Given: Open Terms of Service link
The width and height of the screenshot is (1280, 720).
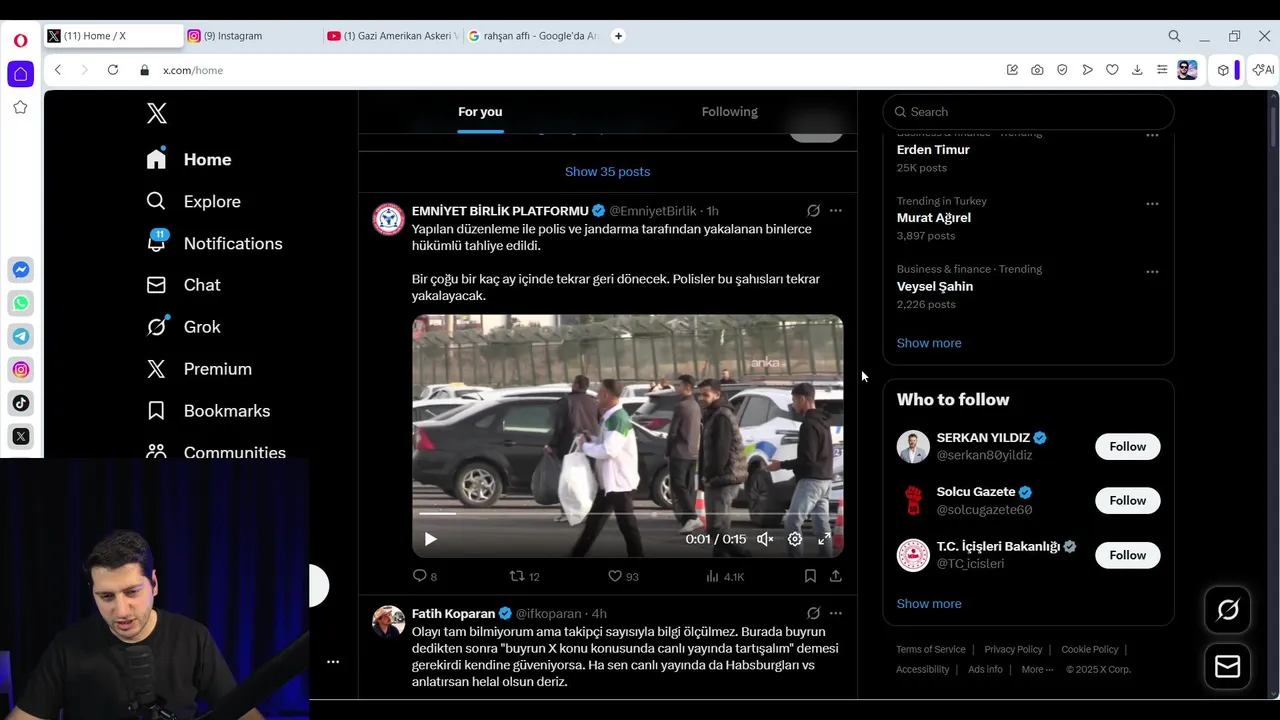Looking at the screenshot, I should pos(930,649).
